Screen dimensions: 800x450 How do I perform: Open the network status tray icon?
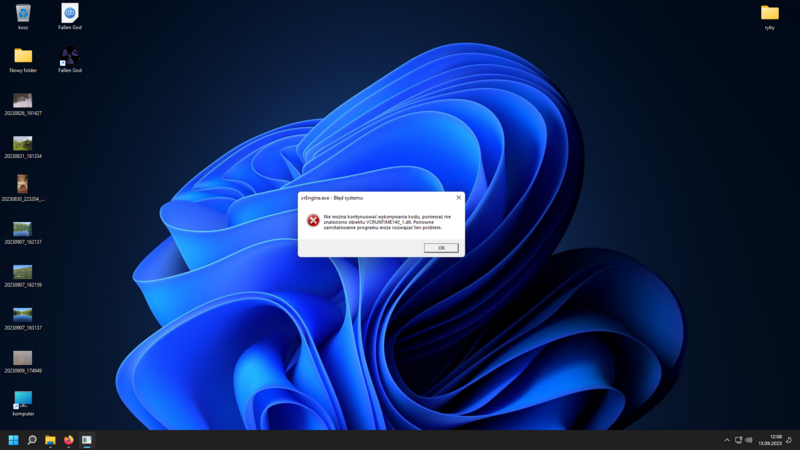[738, 440]
